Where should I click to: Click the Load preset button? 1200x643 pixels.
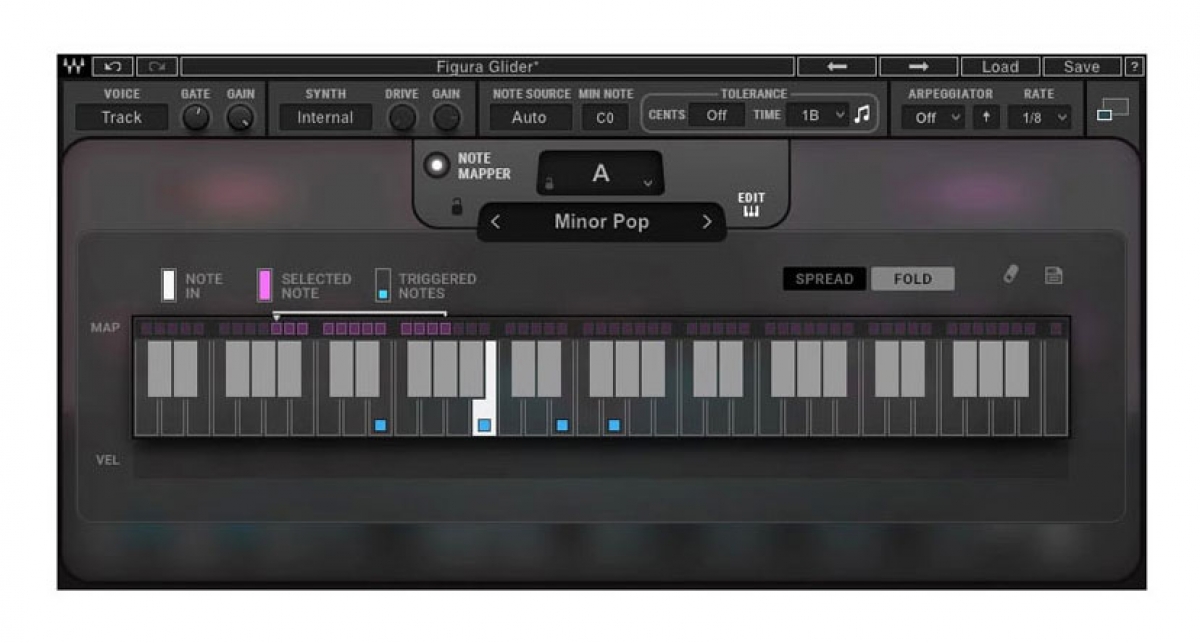tap(1000, 67)
